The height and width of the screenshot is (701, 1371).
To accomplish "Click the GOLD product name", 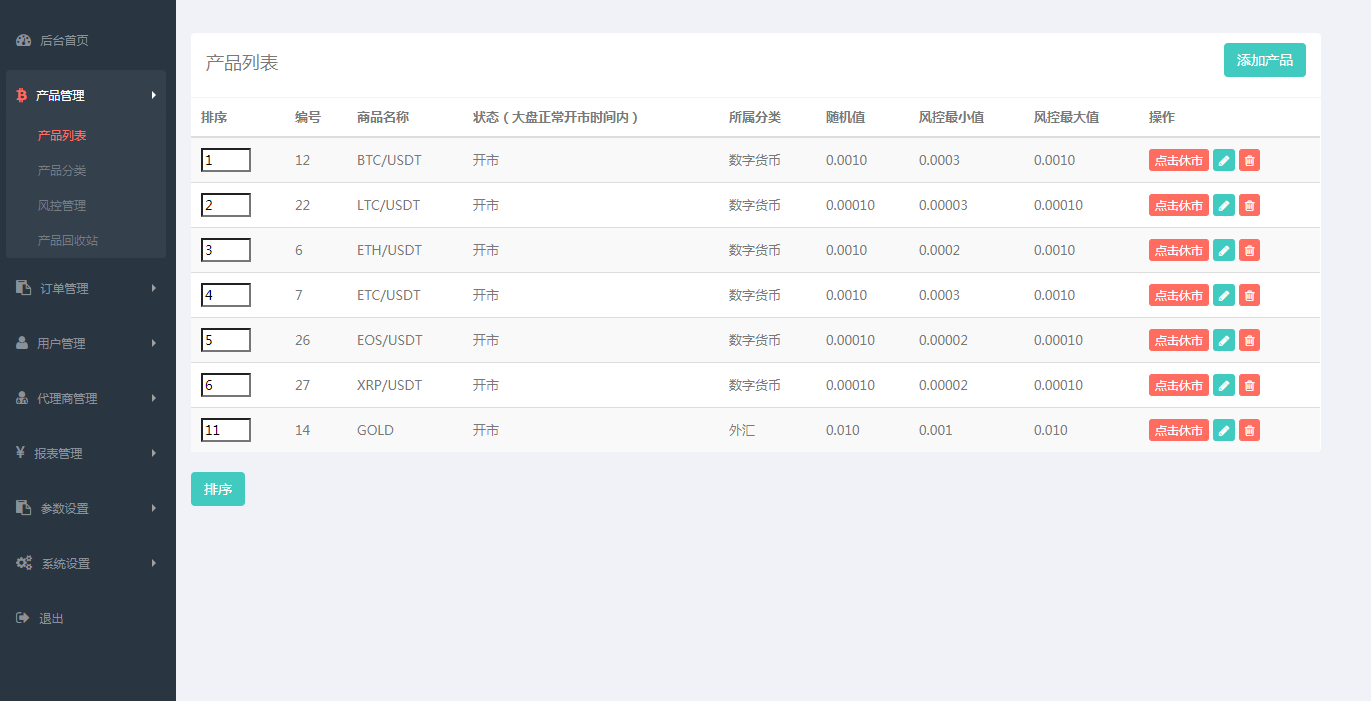I will tap(375, 430).
